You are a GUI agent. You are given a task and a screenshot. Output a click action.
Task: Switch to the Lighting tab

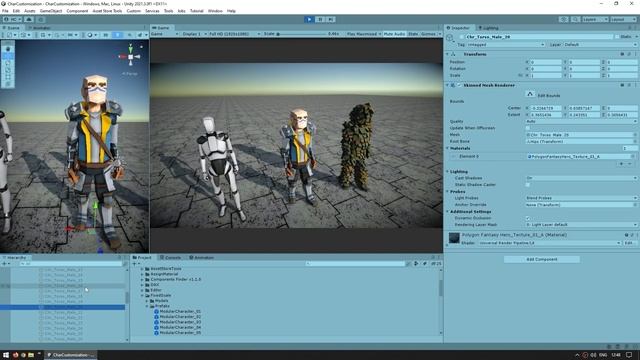coord(489,28)
